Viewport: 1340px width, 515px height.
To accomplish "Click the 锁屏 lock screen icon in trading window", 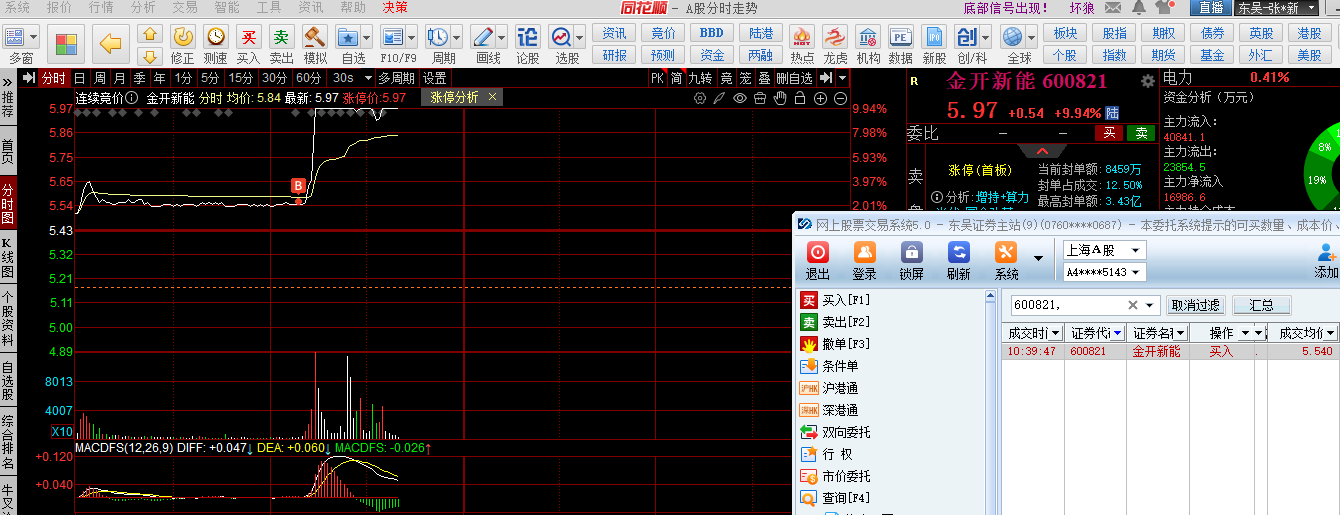I will pos(911,252).
